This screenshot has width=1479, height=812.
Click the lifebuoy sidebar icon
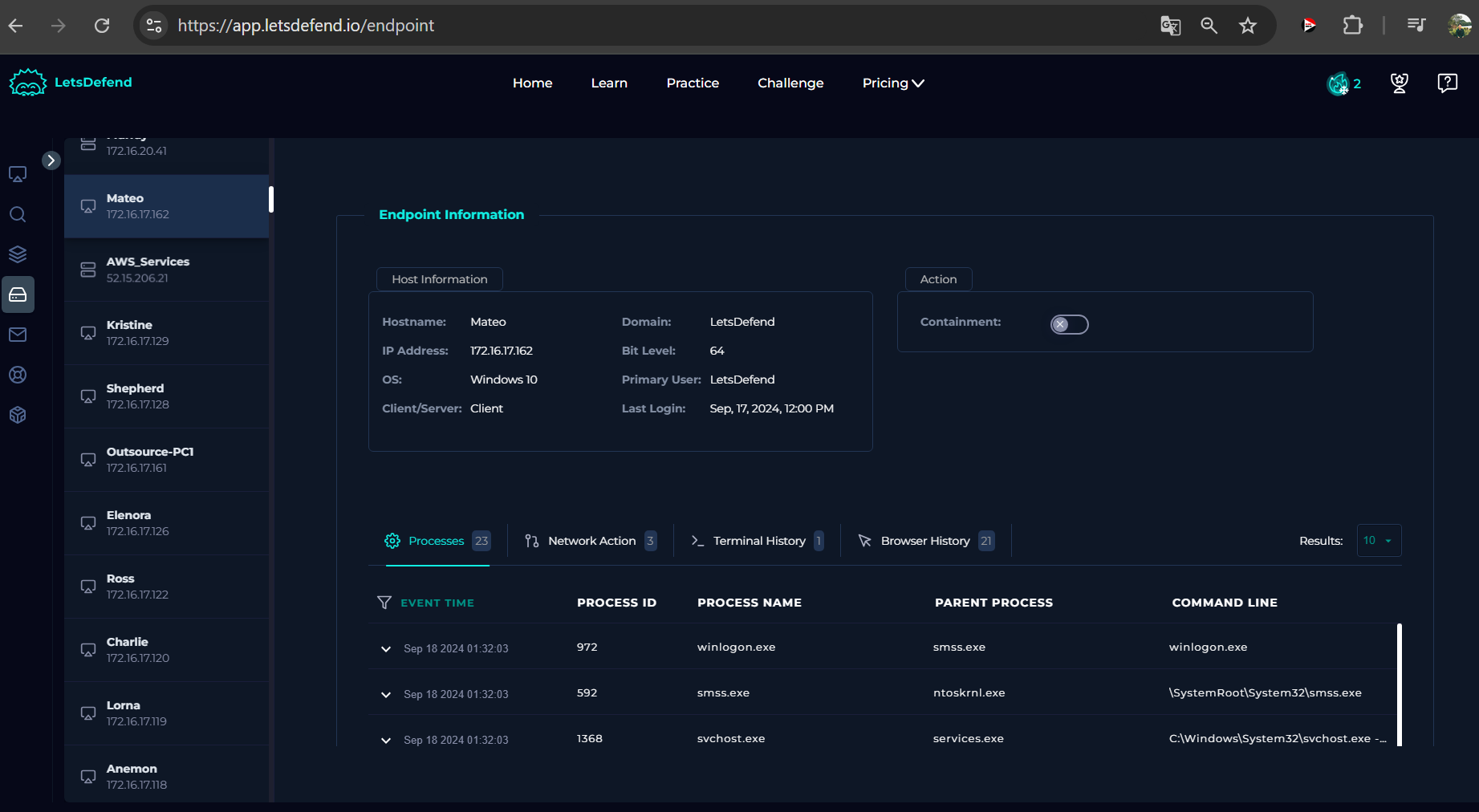click(18, 375)
